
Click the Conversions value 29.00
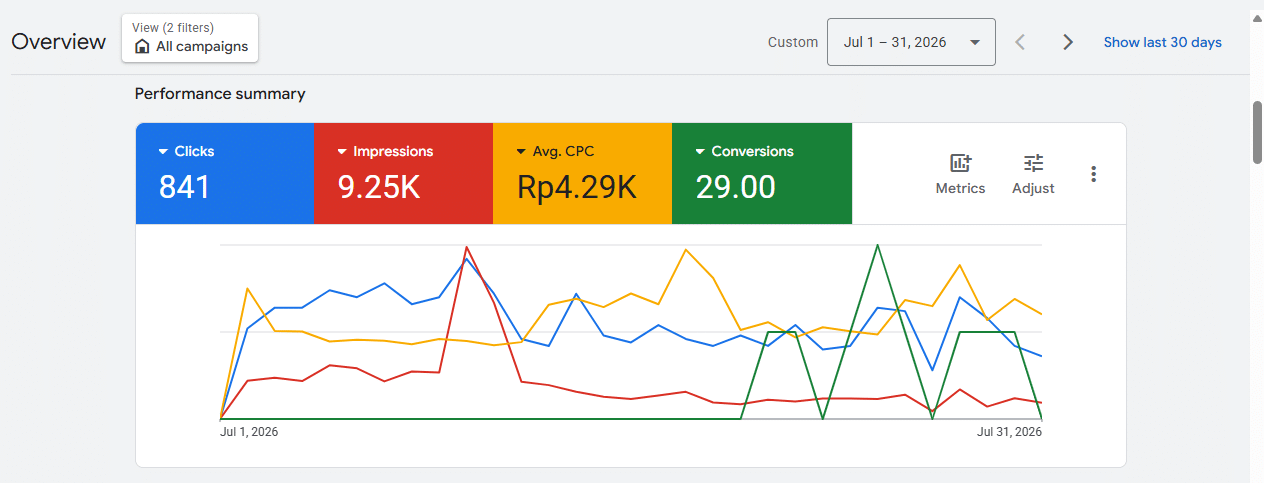pyautogui.click(x=736, y=187)
